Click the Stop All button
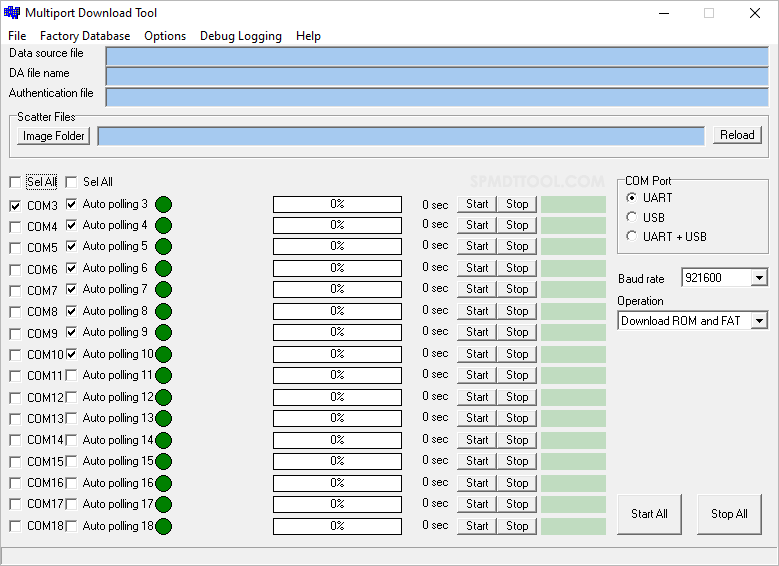 [729, 514]
